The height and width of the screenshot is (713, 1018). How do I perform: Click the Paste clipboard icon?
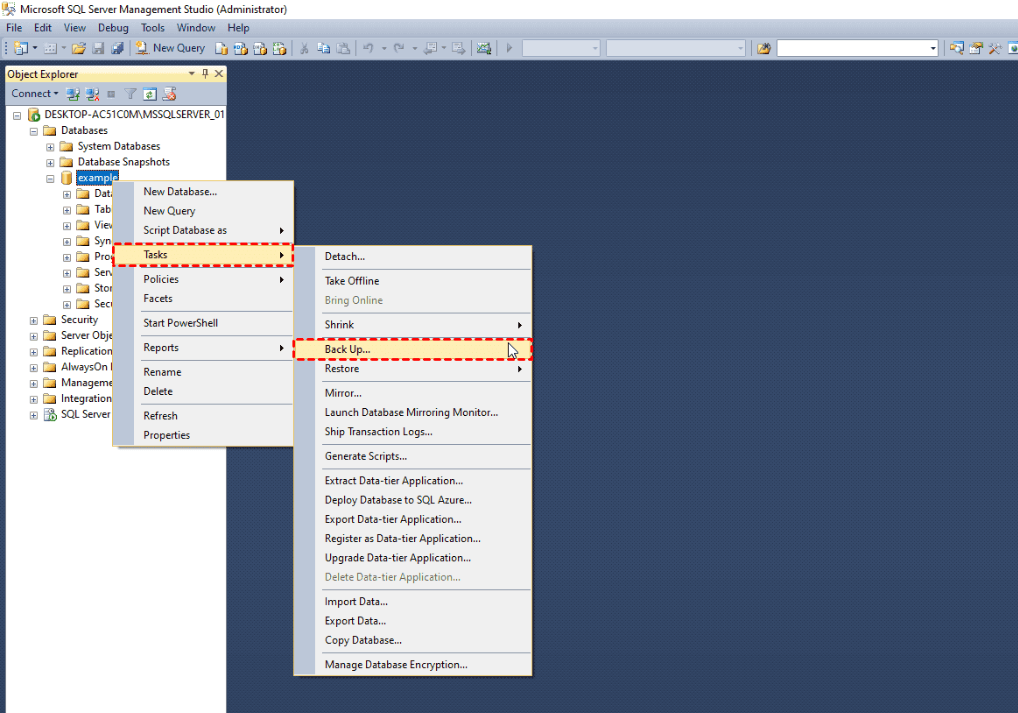click(x=343, y=48)
